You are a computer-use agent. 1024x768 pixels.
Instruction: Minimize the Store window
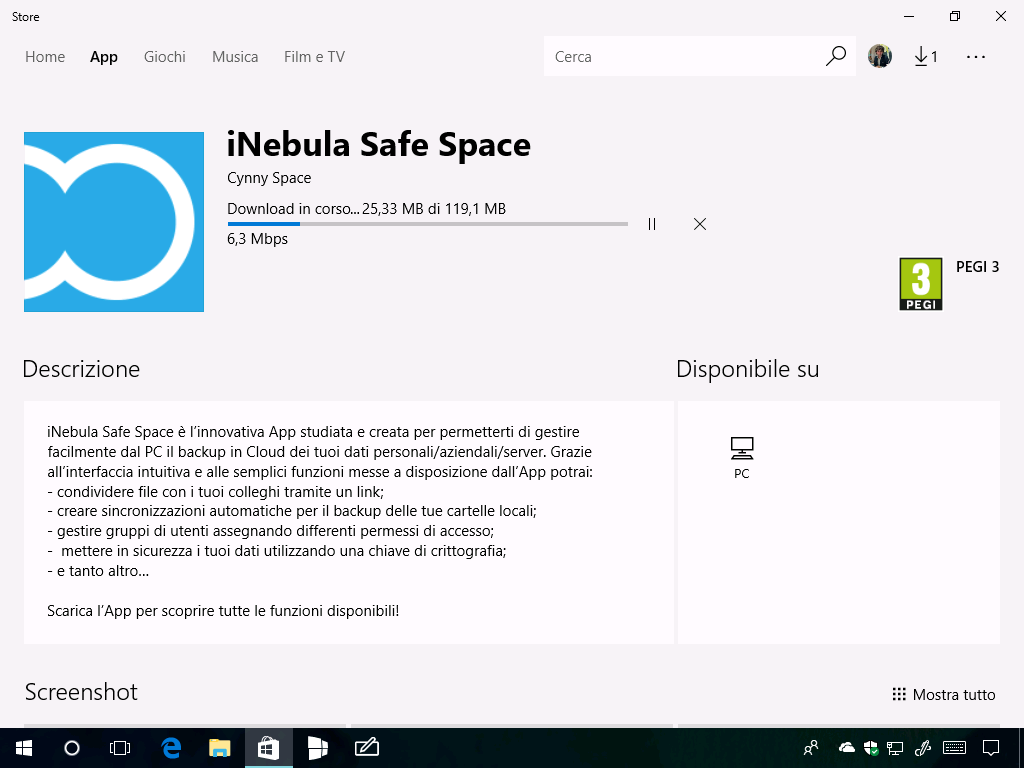(909, 16)
